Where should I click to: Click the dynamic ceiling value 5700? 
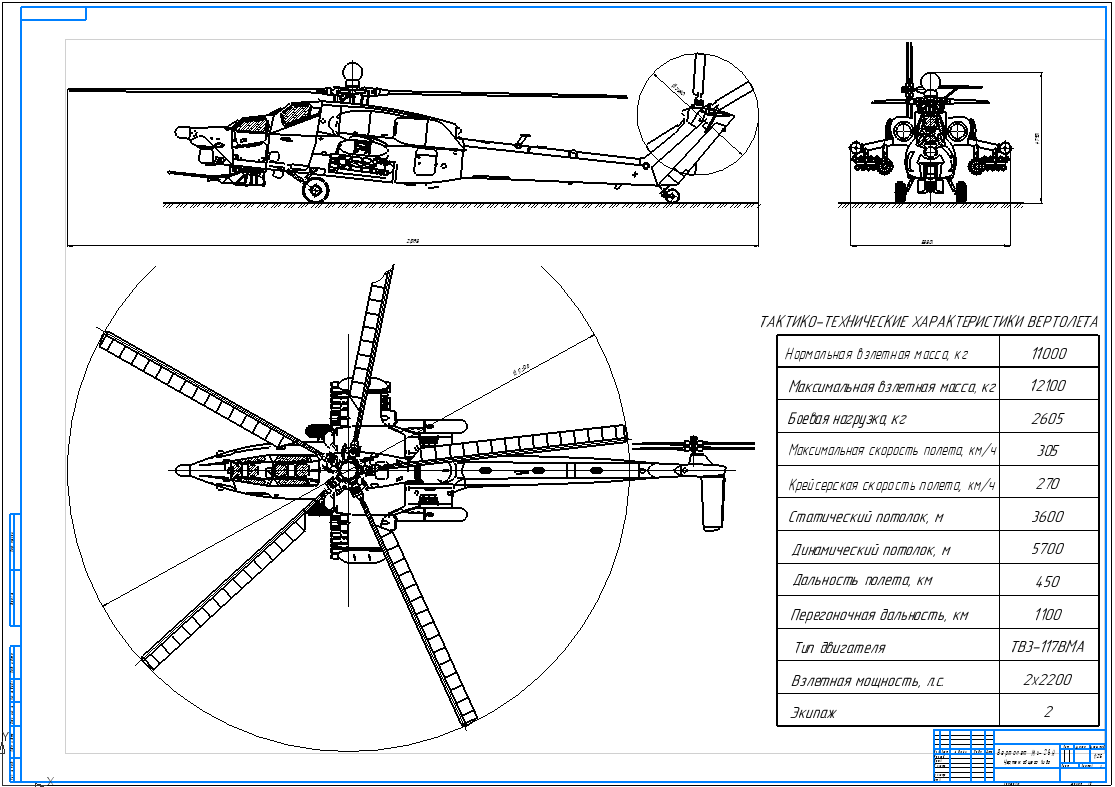pyautogui.click(x=1048, y=549)
